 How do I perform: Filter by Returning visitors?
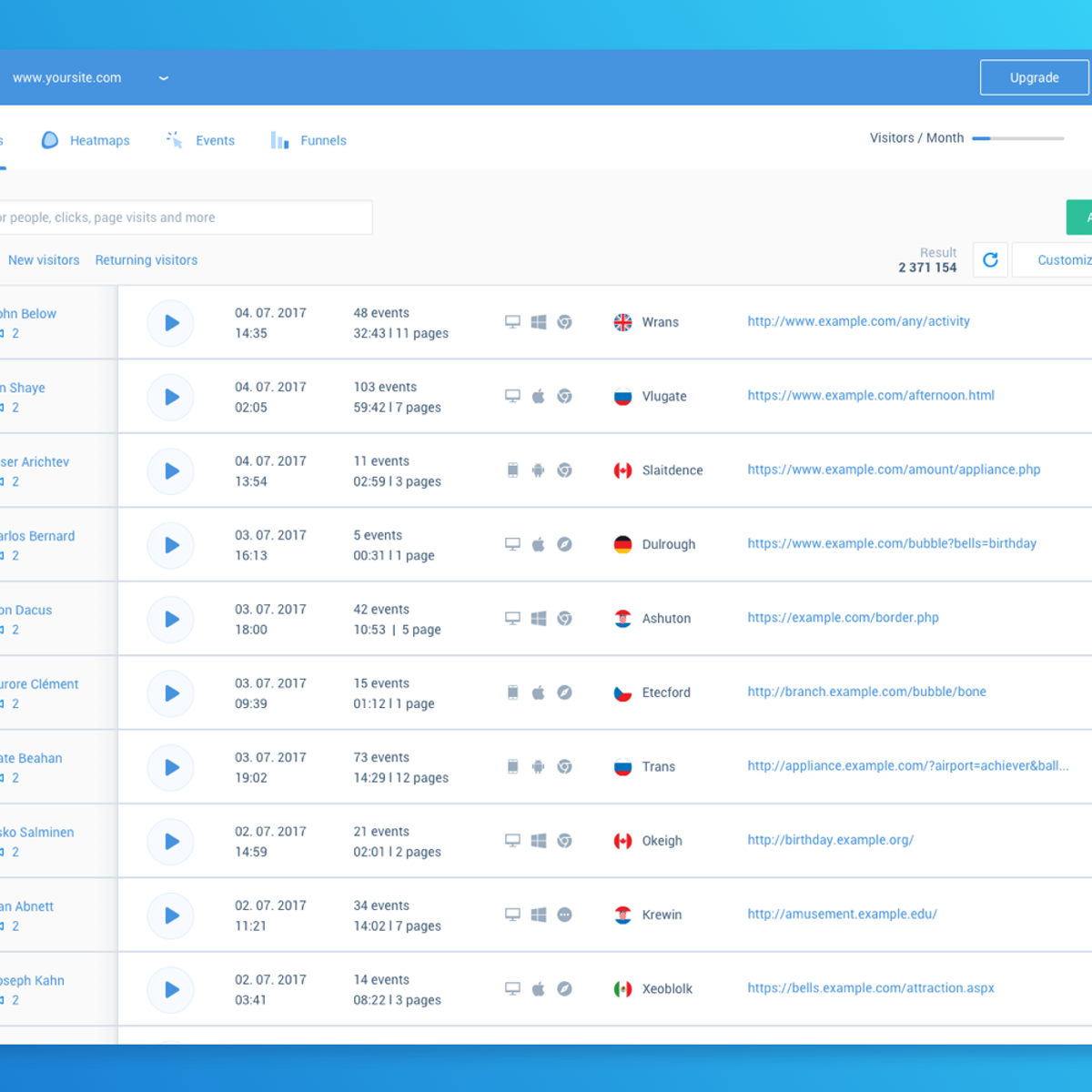tap(146, 260)
